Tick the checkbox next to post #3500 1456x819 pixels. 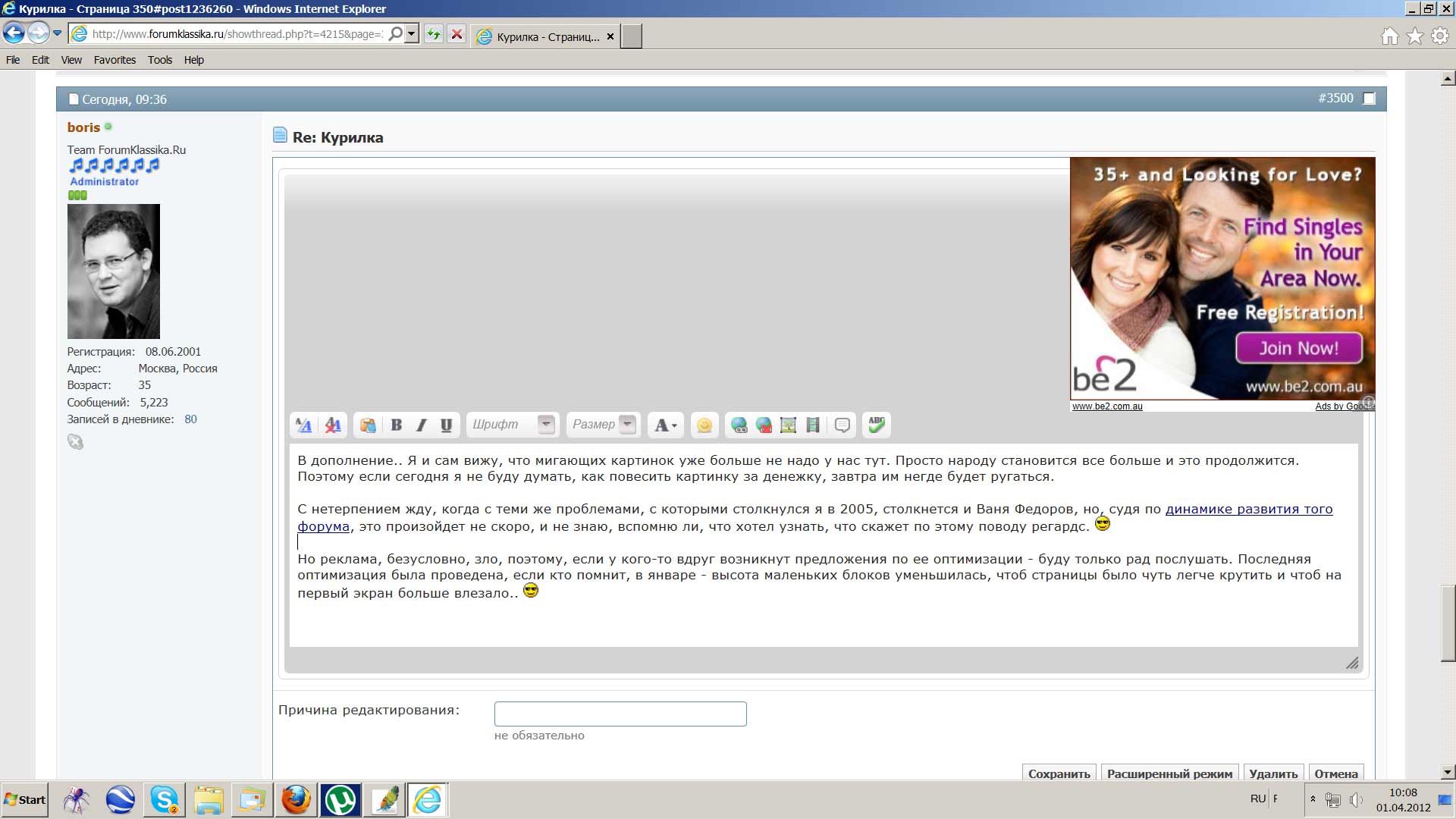[1369, 99]
